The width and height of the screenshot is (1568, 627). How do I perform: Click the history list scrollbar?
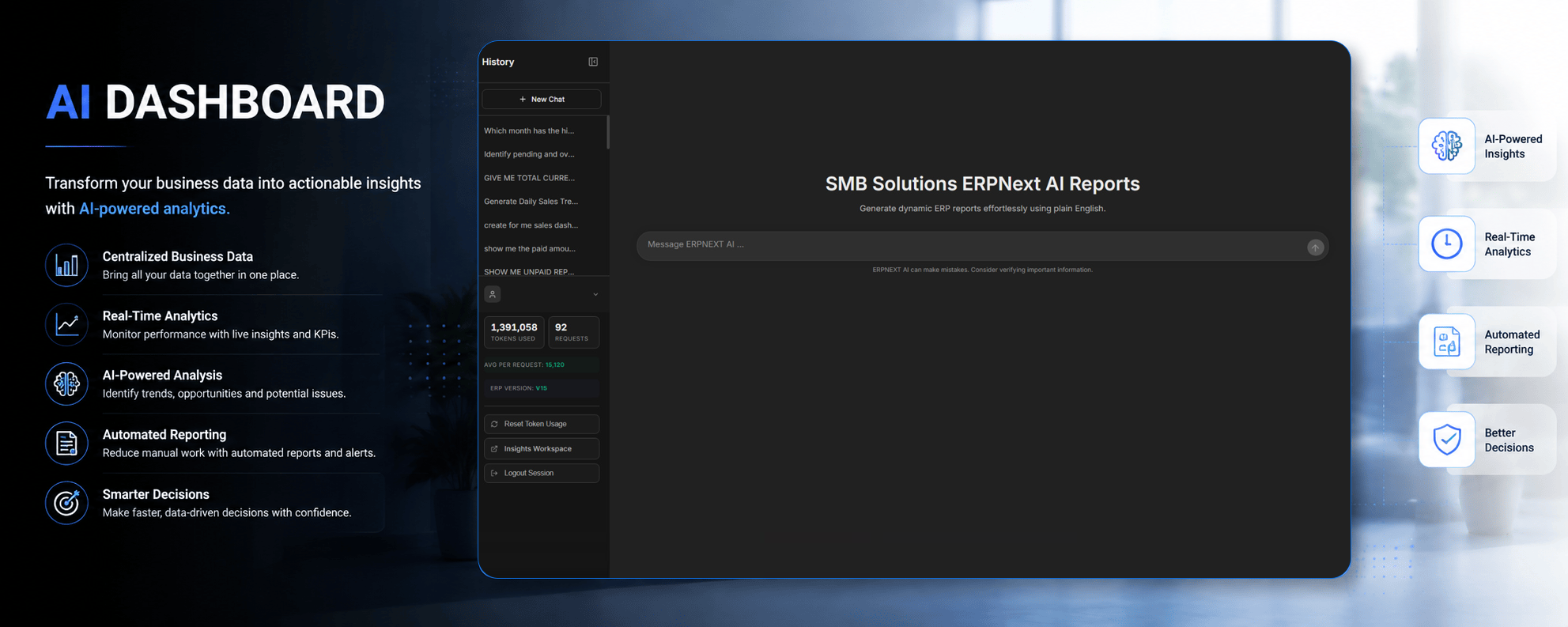click(x=607, y=132)
